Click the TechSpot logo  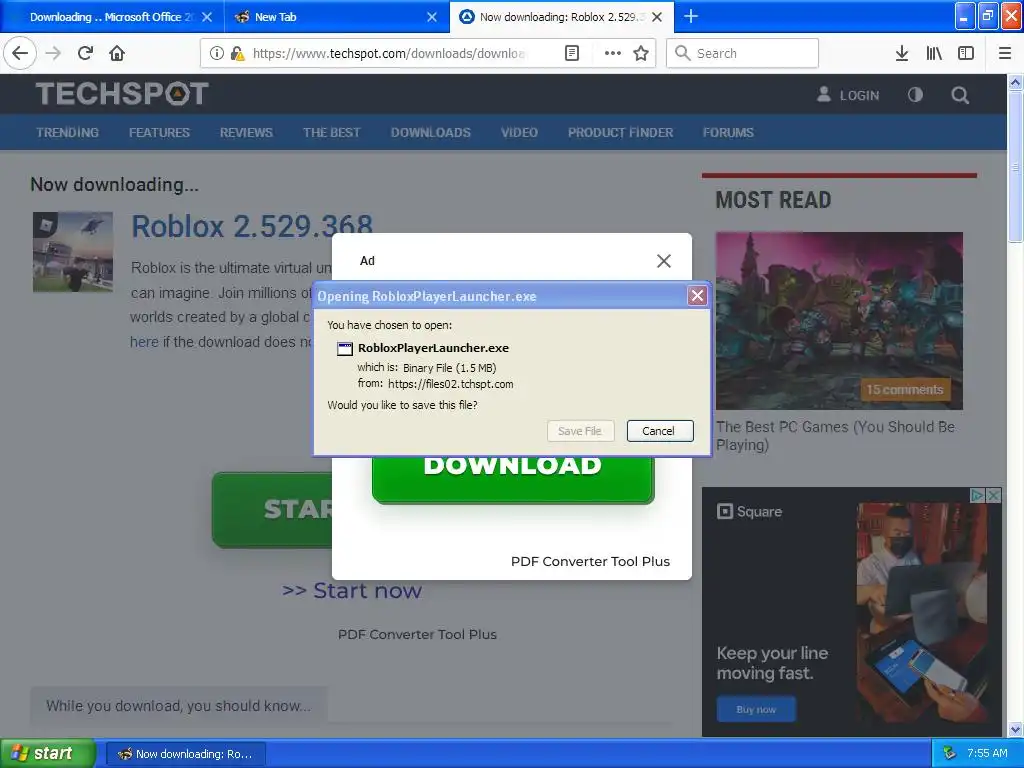tap(122, 94)
